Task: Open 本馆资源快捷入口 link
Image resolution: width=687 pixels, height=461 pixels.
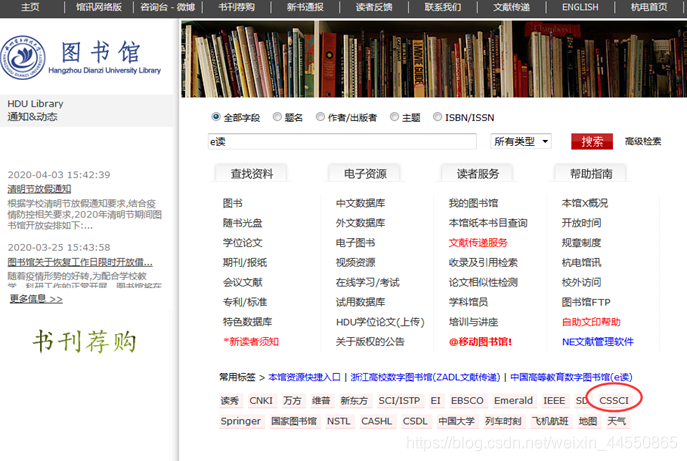Action: (x=304, y=377)
